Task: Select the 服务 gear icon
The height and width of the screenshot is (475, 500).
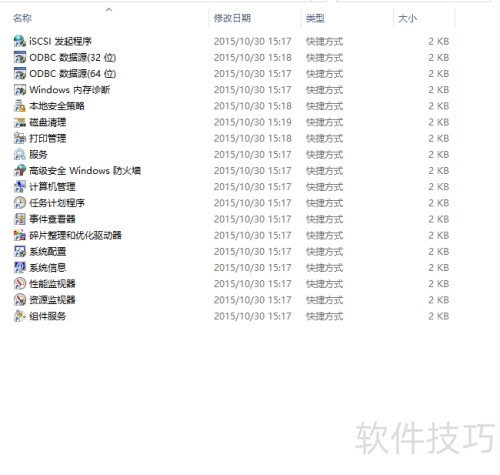Action: (20, 154)
